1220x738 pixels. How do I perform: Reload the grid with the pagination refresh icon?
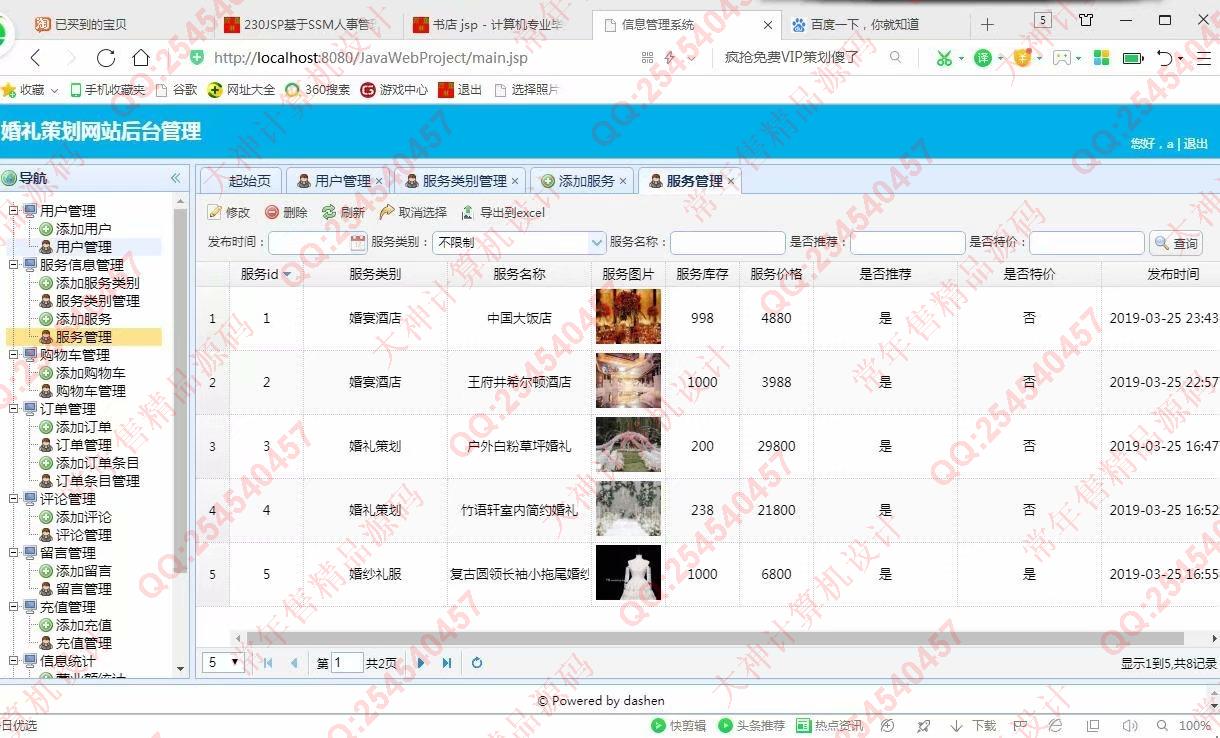coord(478,662)
